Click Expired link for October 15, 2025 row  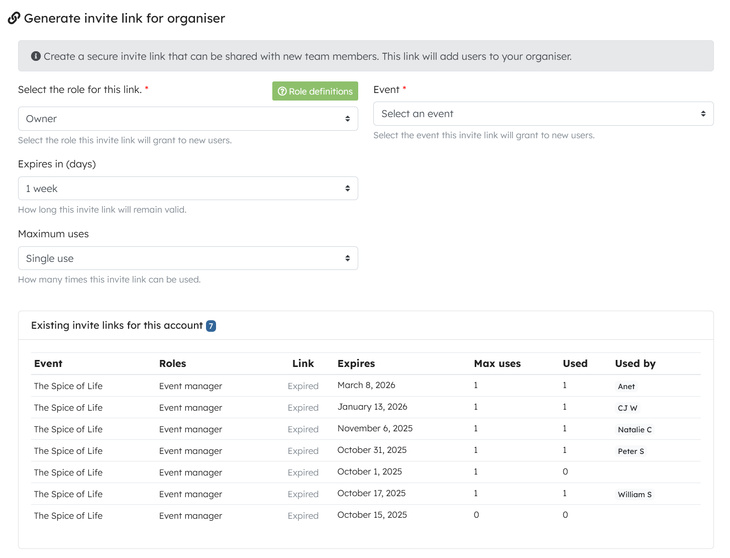pyautogui.click(x=303, y=516)
